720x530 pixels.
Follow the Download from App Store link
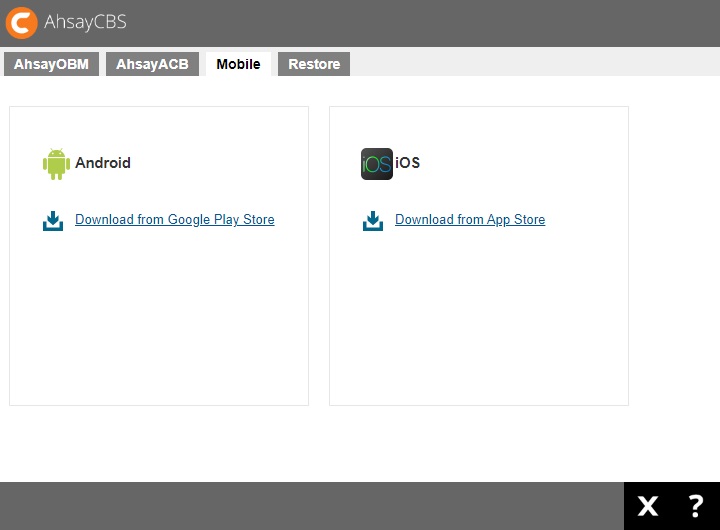click(x=470, y=220)
